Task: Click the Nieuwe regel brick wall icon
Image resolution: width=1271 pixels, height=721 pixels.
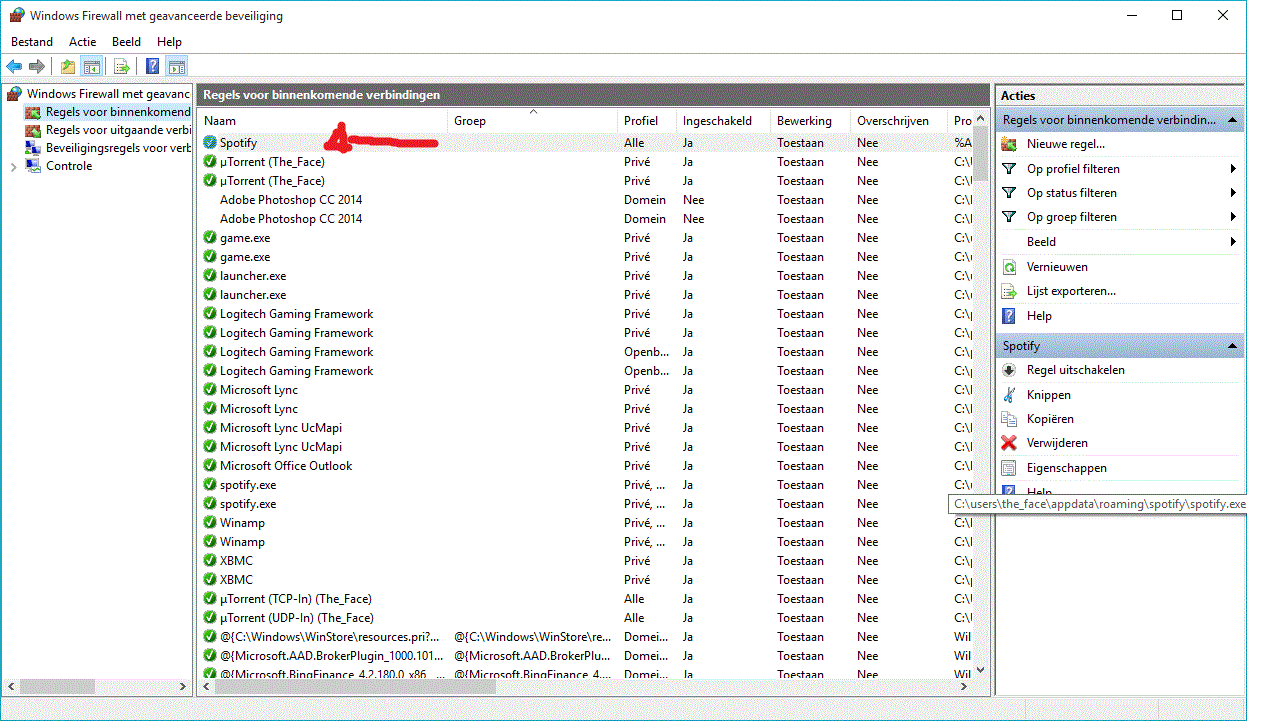Action: coord(1009,144)
